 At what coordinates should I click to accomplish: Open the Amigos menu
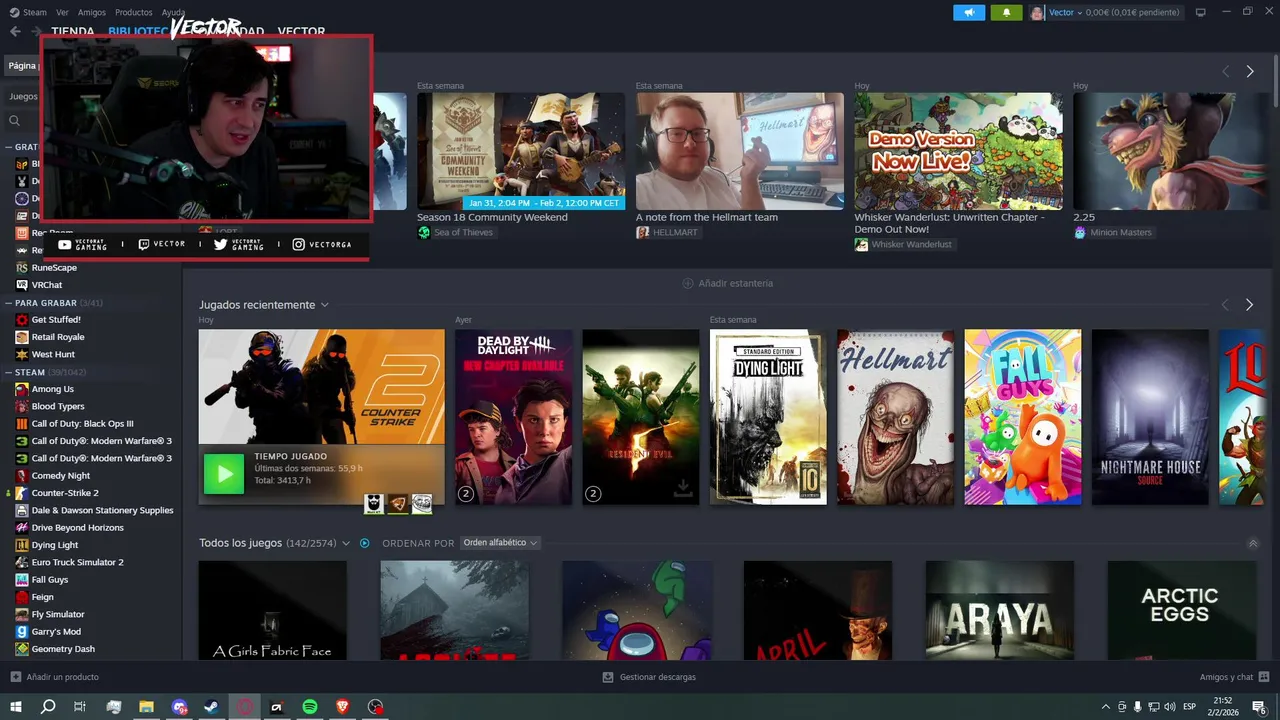91,12
